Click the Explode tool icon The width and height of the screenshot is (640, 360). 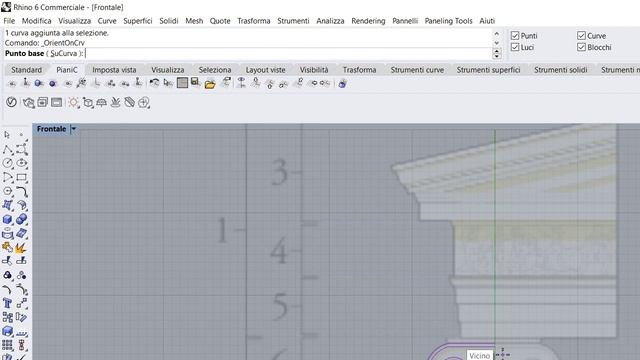point(22,247)
